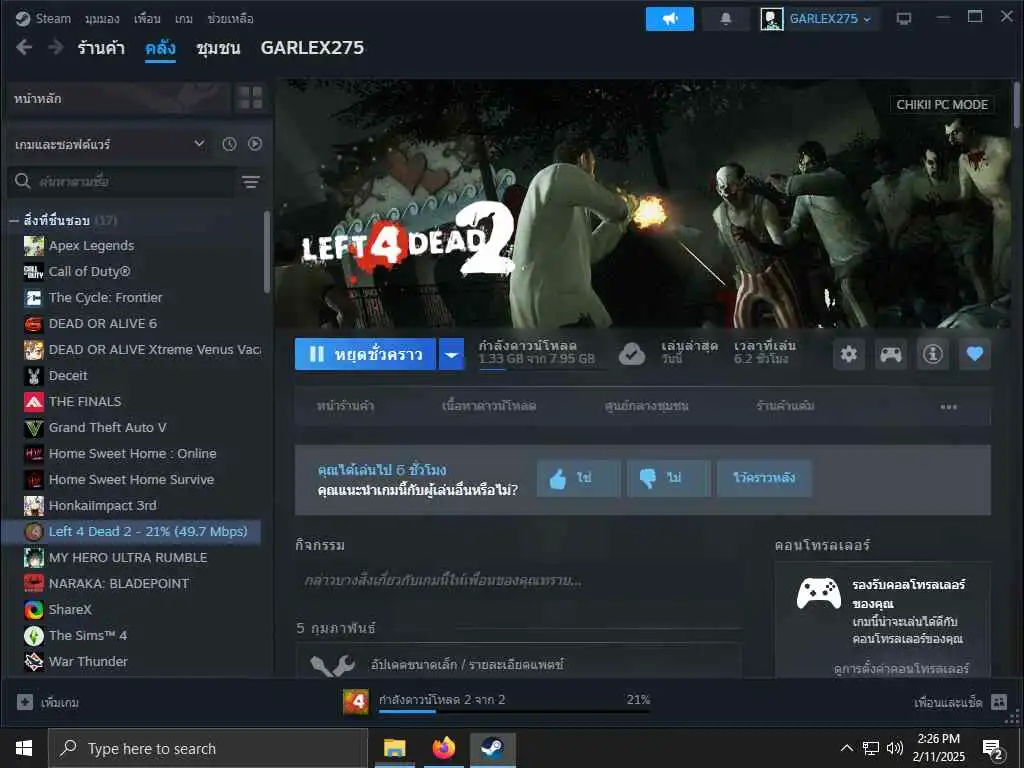1024x768 pixels.
Task: Click the announcements megaphone button
Action: pyautogui.click(x=669, y=19)
